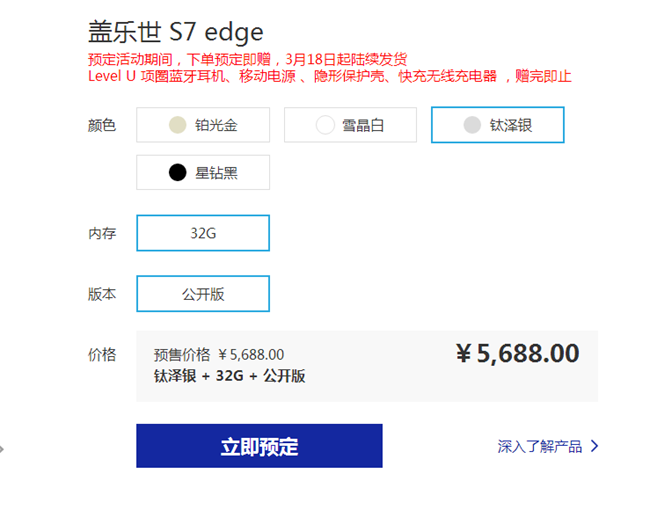Viewport: 650px width, 510px height.
Task: Click the large ¥5,688.00 price
Action: pos(517,353)
